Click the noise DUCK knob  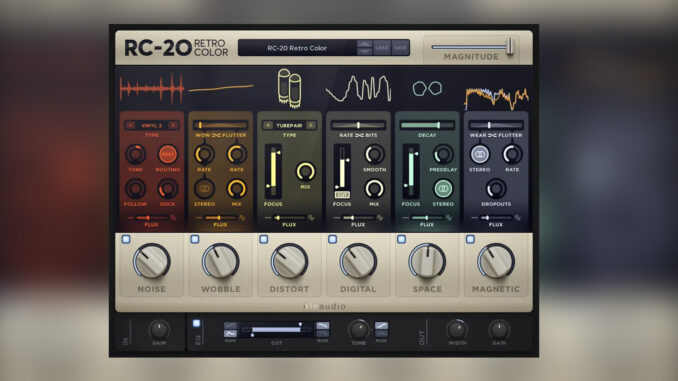coord(168,189)
